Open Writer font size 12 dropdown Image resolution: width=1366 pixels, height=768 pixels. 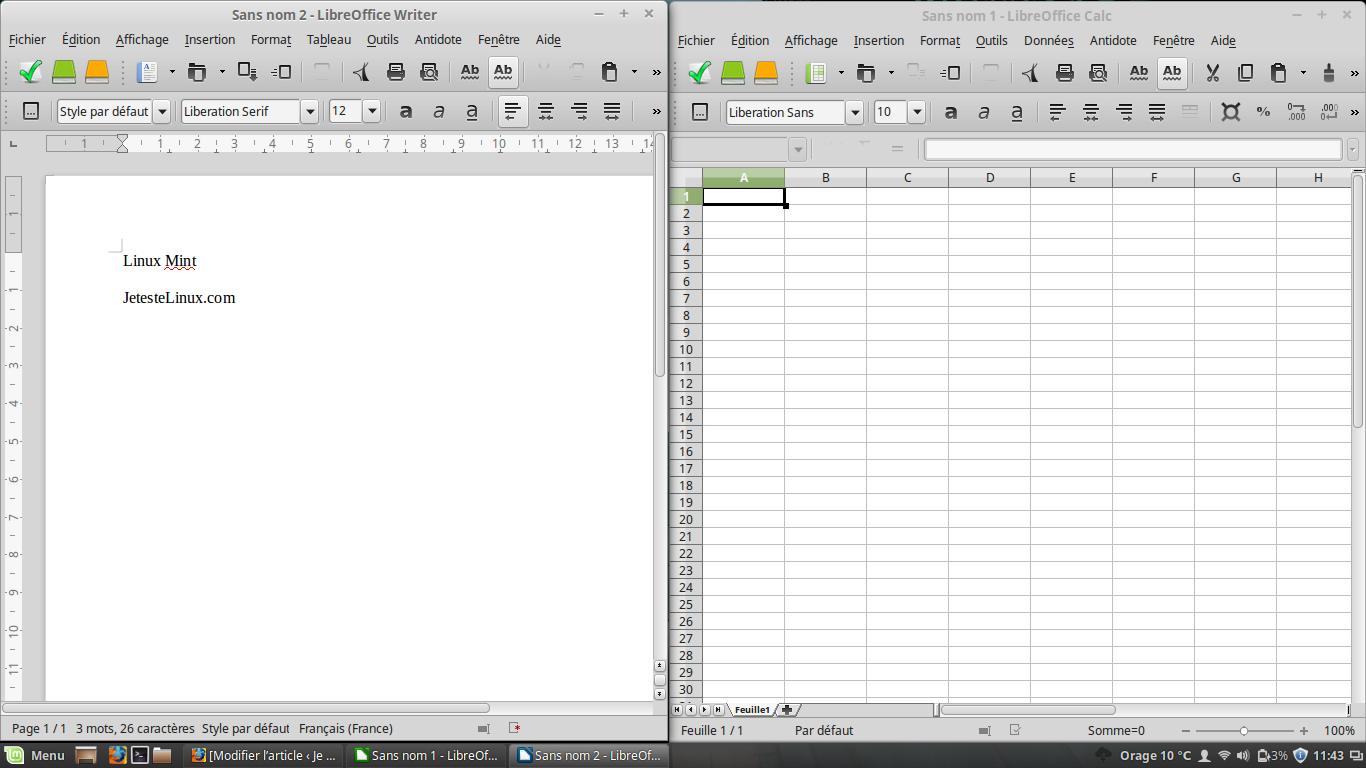[x=371, y=111]
